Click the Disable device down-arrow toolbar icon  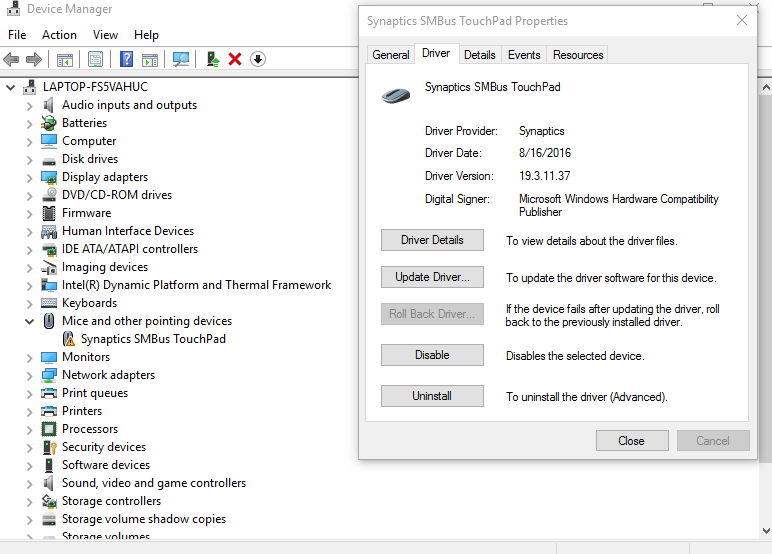coord(257,59)
